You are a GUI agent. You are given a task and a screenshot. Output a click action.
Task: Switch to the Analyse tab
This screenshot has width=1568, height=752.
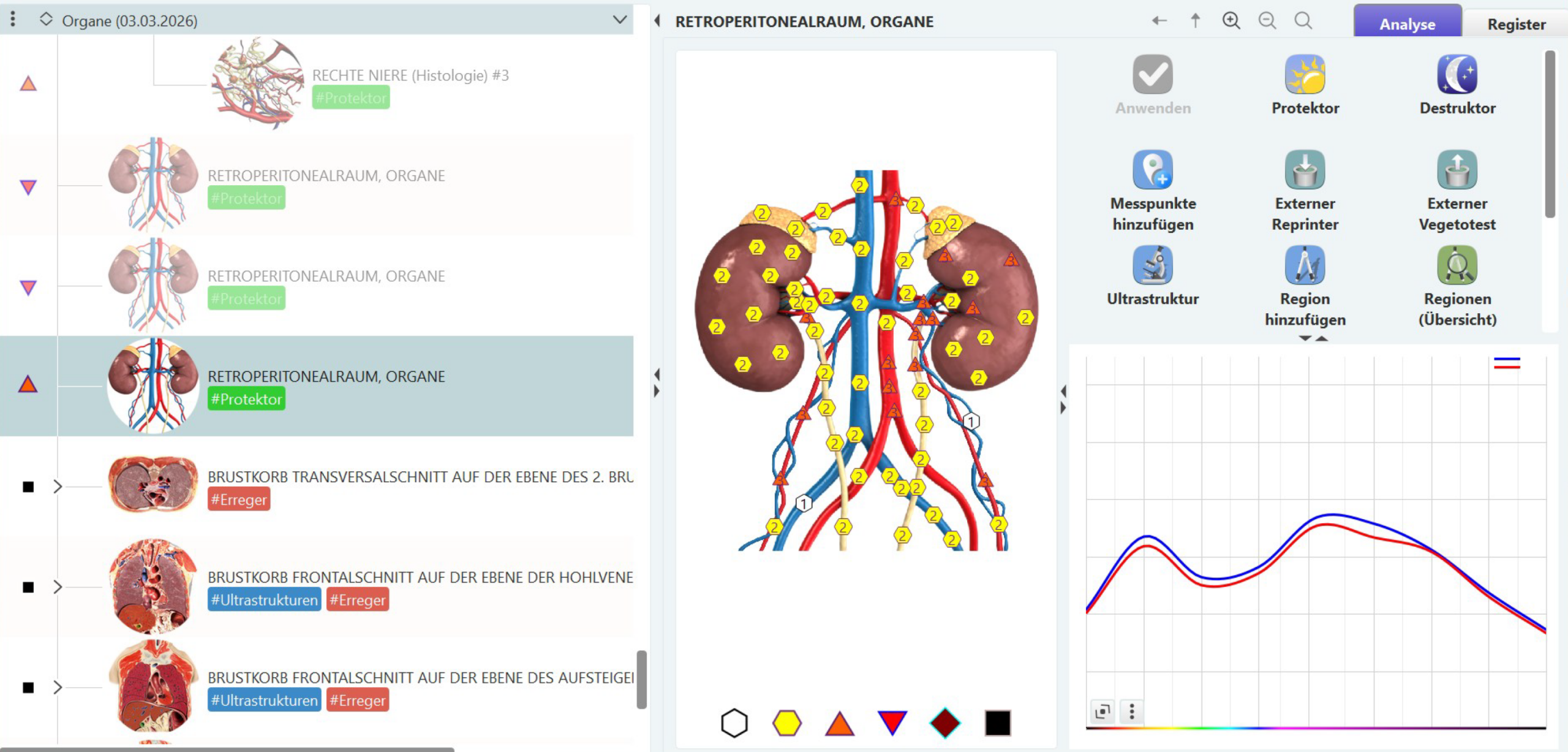pos(1407,24)
